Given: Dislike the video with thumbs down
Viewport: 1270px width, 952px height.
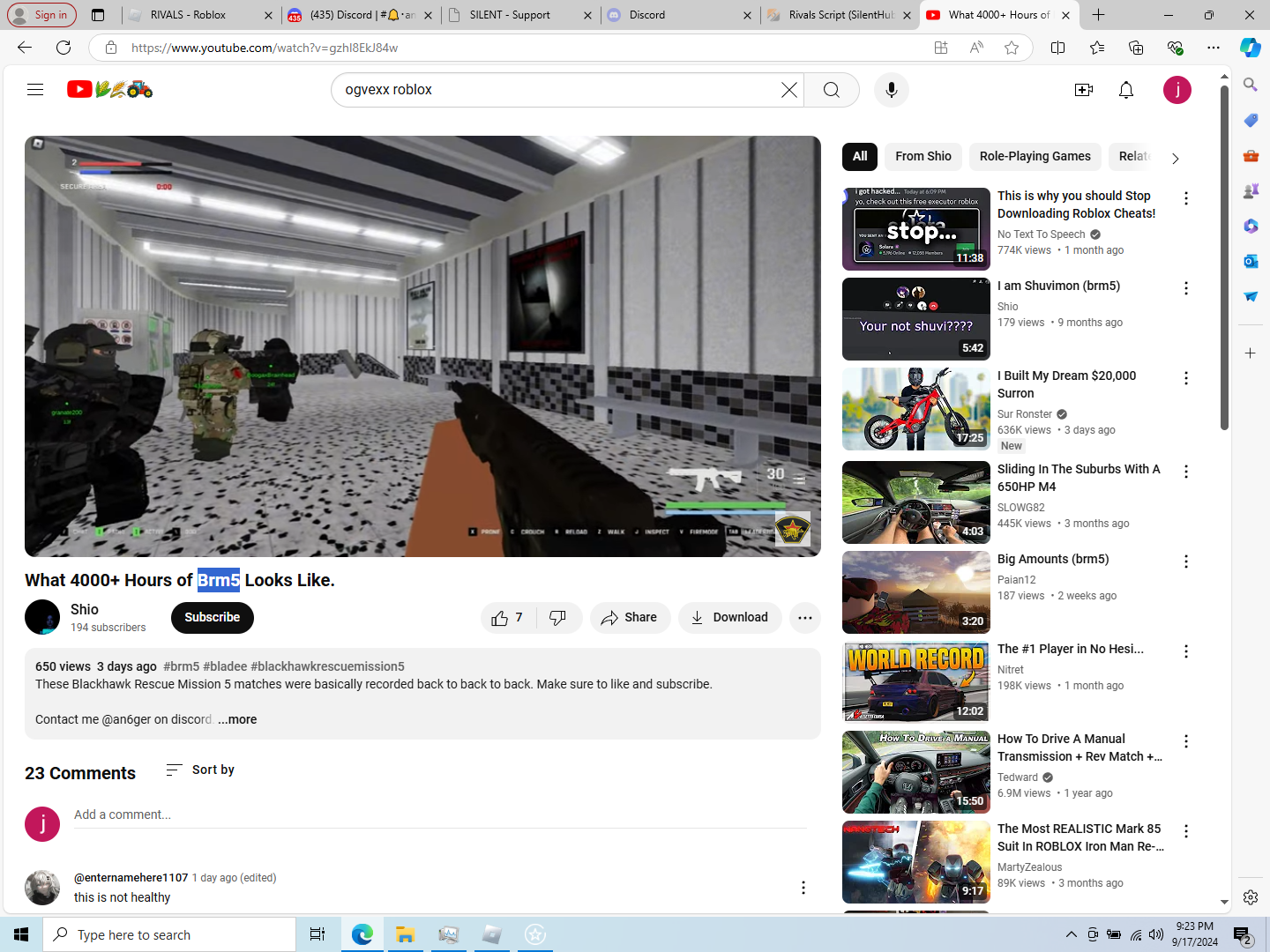Looking at the screenshot, I should click(558, 618).
